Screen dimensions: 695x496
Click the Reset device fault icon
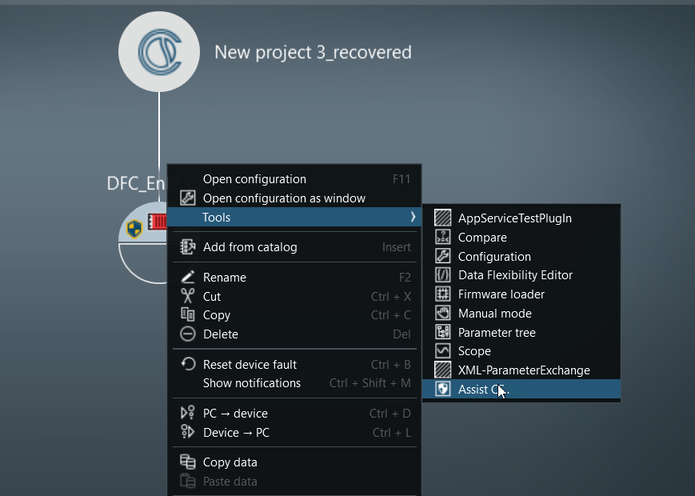186,364
